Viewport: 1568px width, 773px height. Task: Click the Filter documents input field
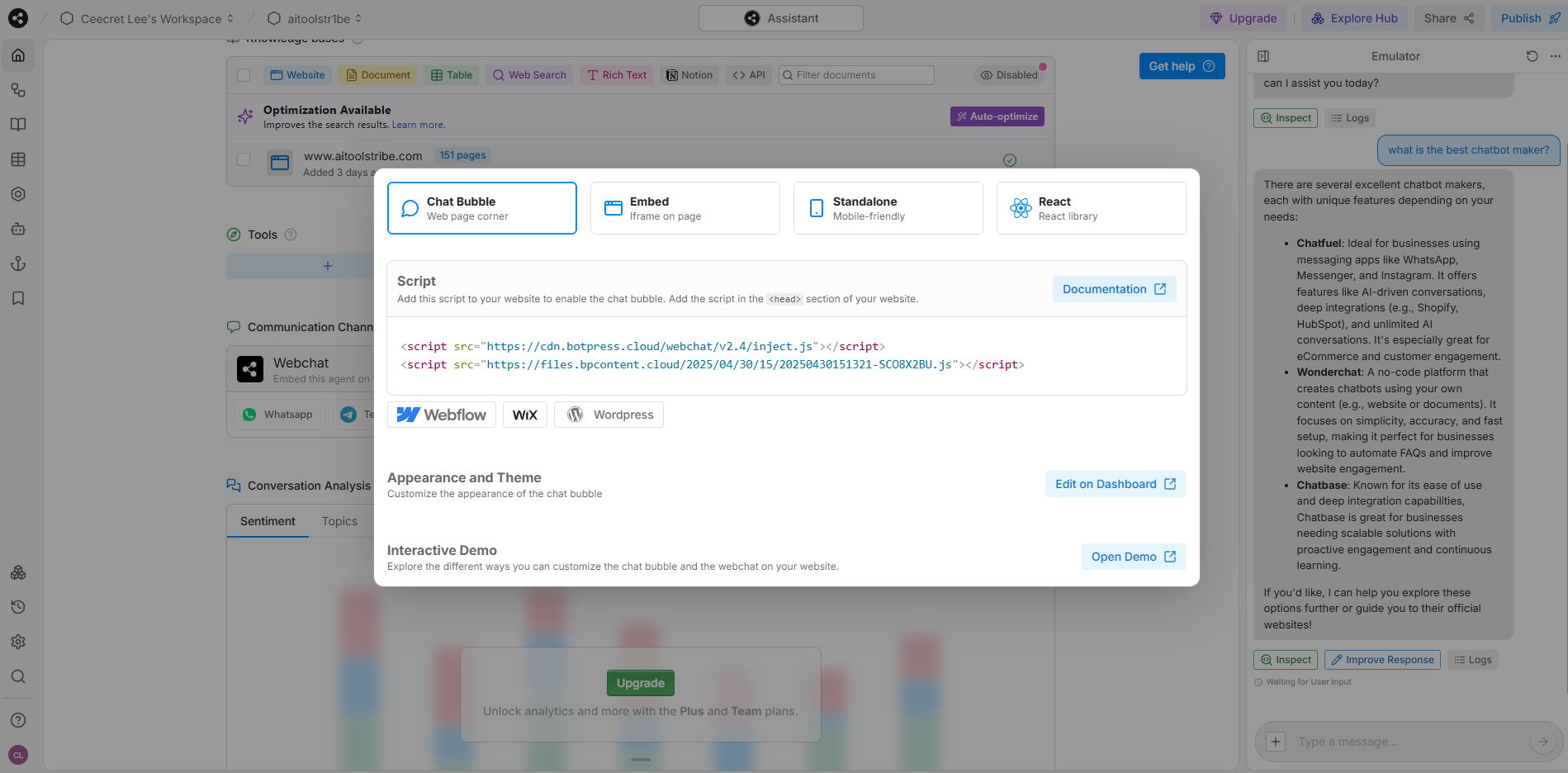point(855,74)
